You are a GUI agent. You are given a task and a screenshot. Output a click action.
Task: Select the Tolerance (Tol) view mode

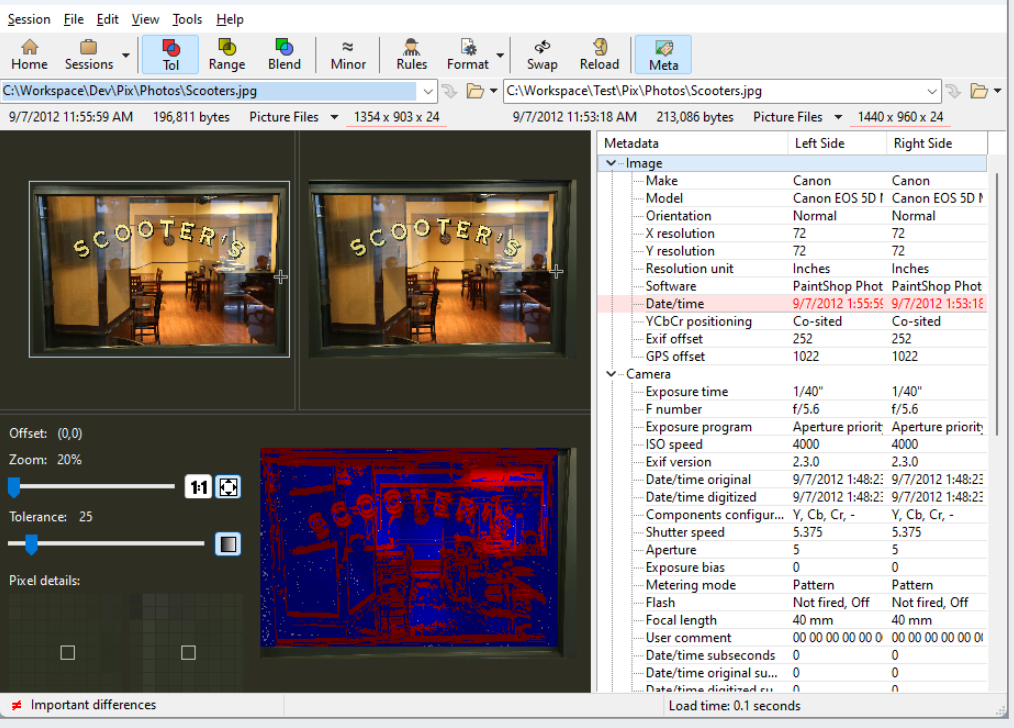[170, 55]
